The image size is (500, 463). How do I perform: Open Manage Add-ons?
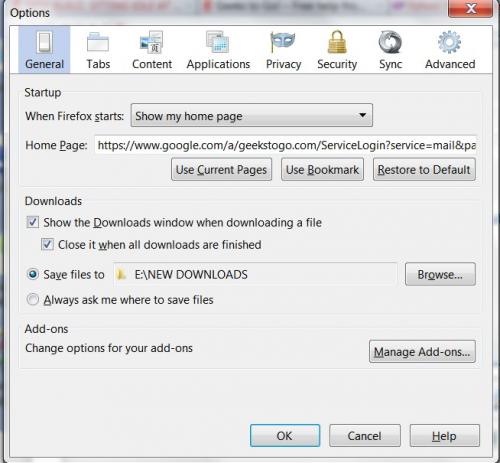pyautogui.click(x=422, y=351)
